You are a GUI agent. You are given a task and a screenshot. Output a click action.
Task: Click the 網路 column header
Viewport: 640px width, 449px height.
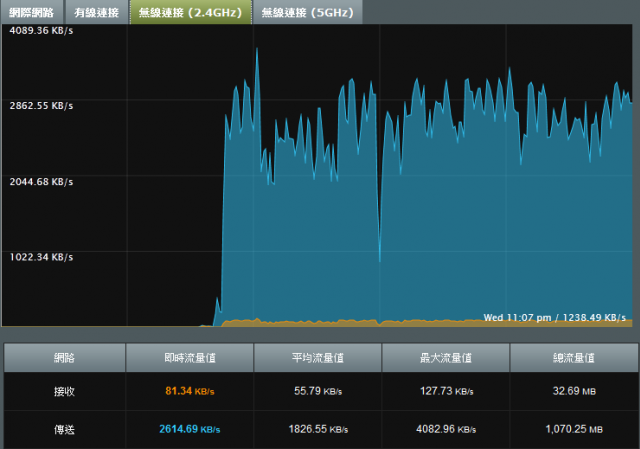tap(64, 358)
